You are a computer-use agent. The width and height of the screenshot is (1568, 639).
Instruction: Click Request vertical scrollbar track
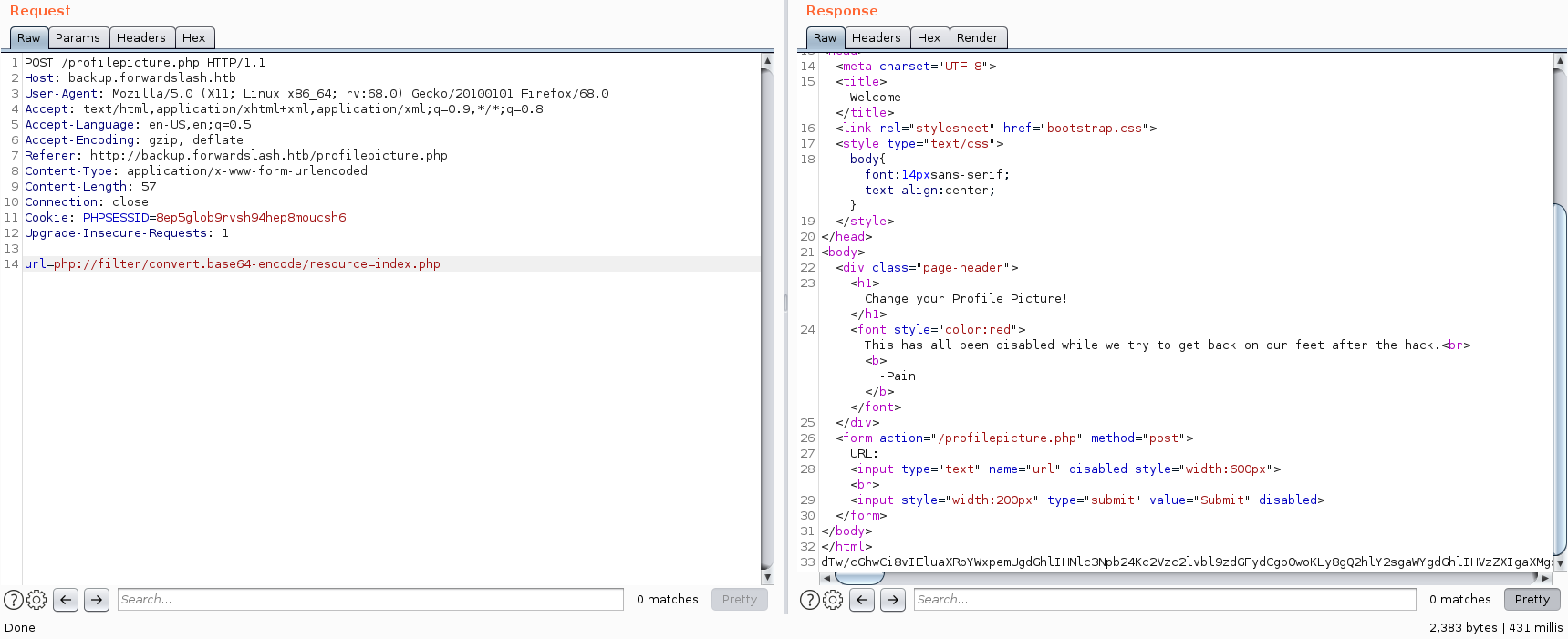[x=767, y=319]
